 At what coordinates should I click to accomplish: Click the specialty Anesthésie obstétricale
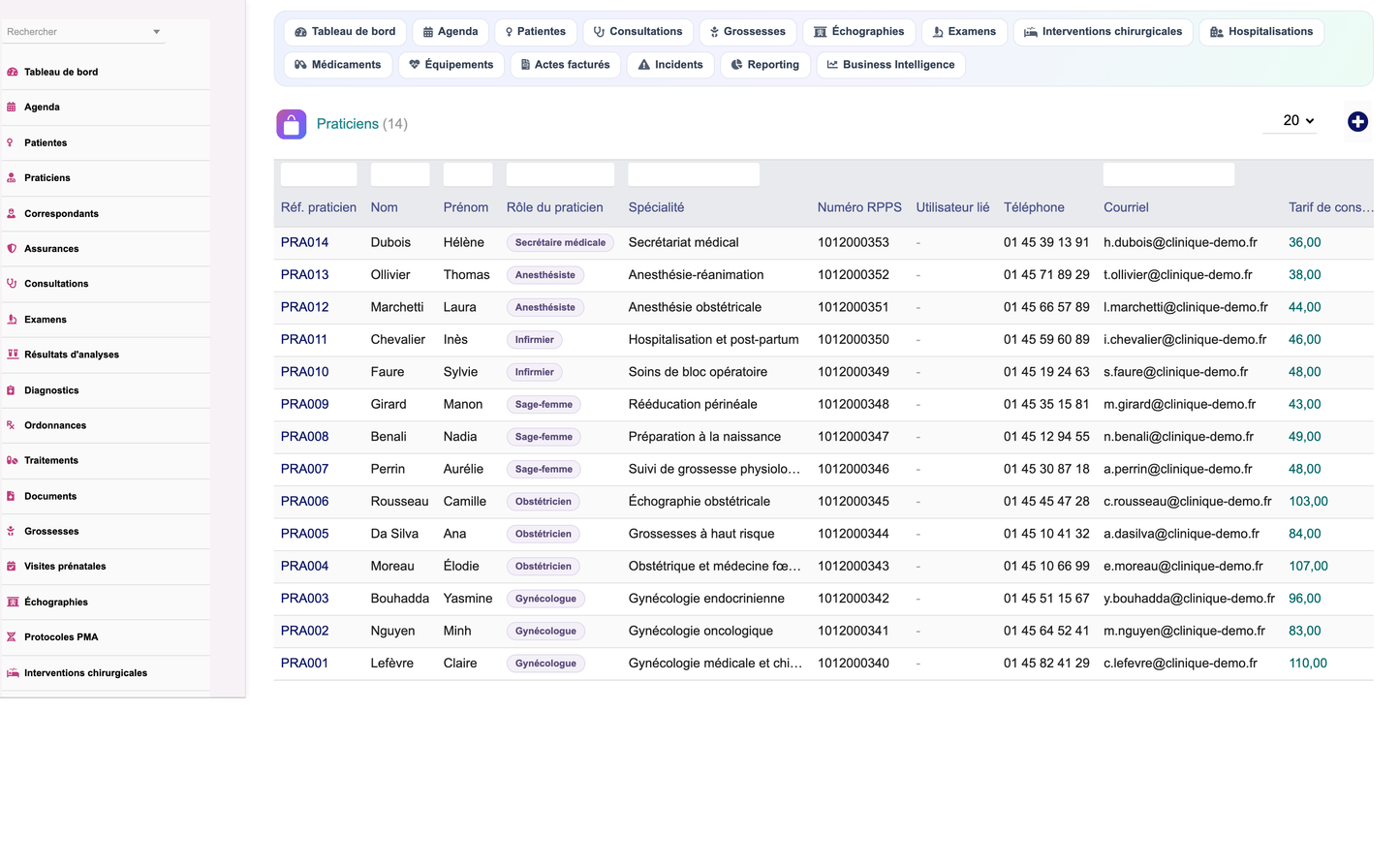coord(695,307)
